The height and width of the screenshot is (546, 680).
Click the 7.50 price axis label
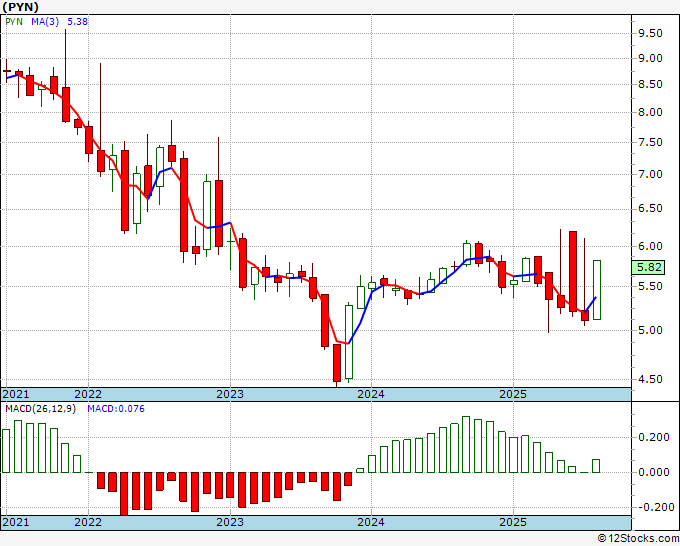click(650, 143)
